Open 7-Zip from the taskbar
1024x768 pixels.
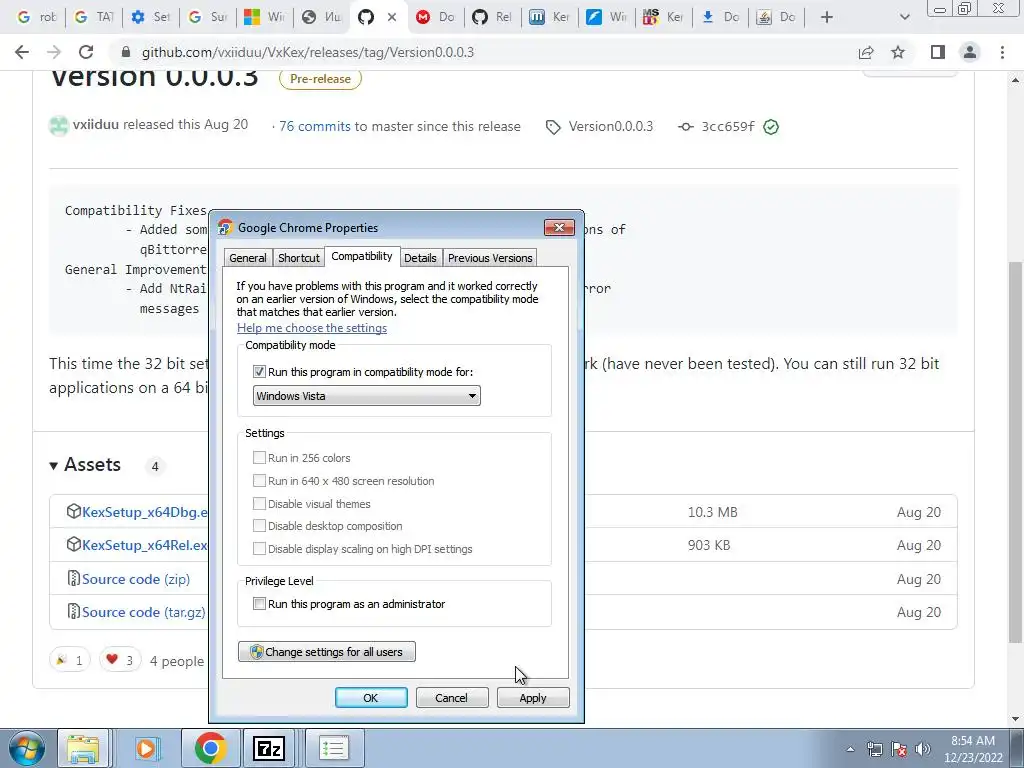269,748
